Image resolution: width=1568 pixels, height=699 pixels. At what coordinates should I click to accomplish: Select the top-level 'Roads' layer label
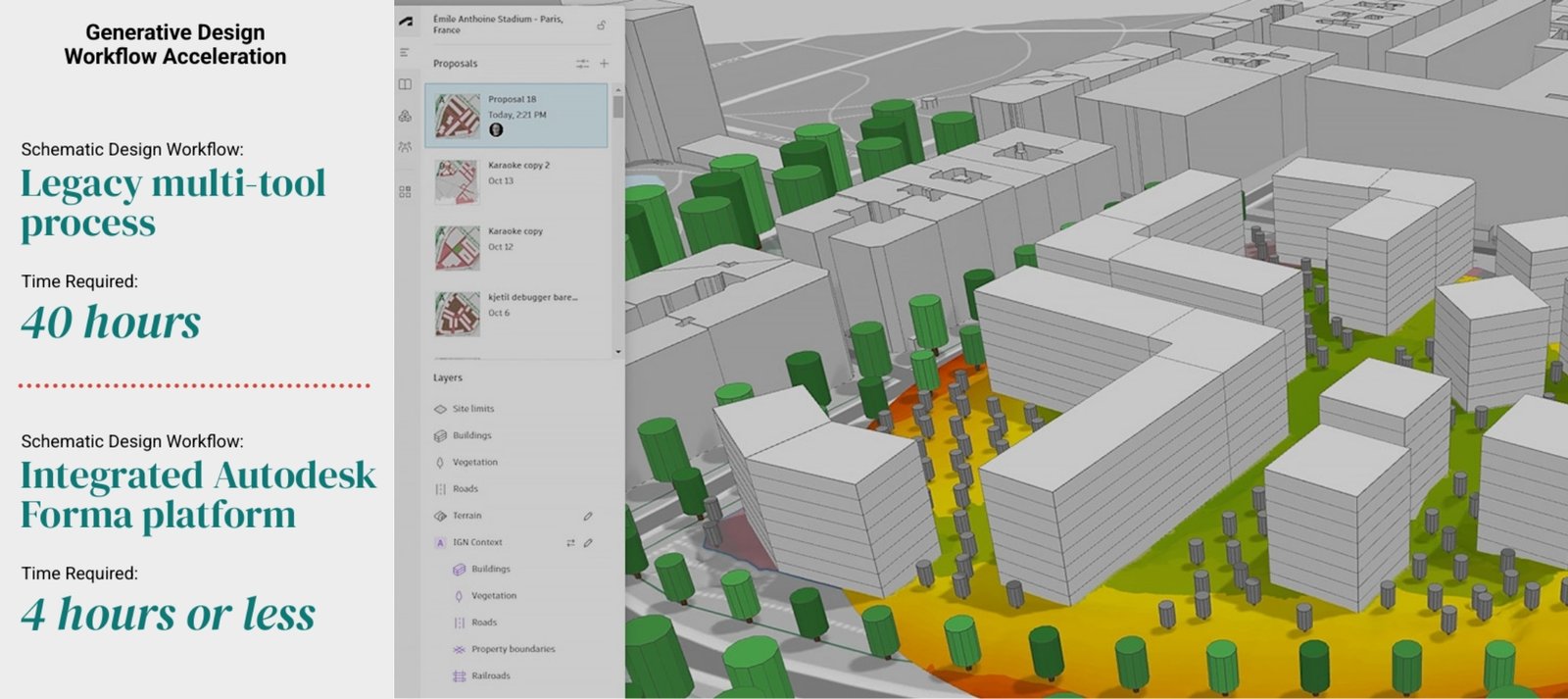465,488
